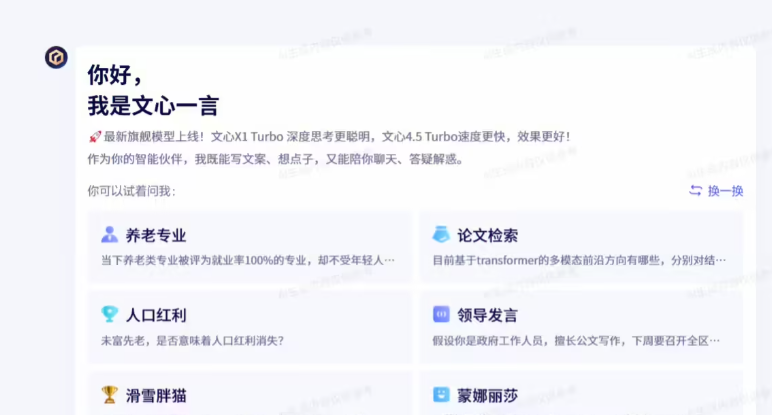
Task: Open the 论文检索 suggestion title
Action: (x=487, y=236)
